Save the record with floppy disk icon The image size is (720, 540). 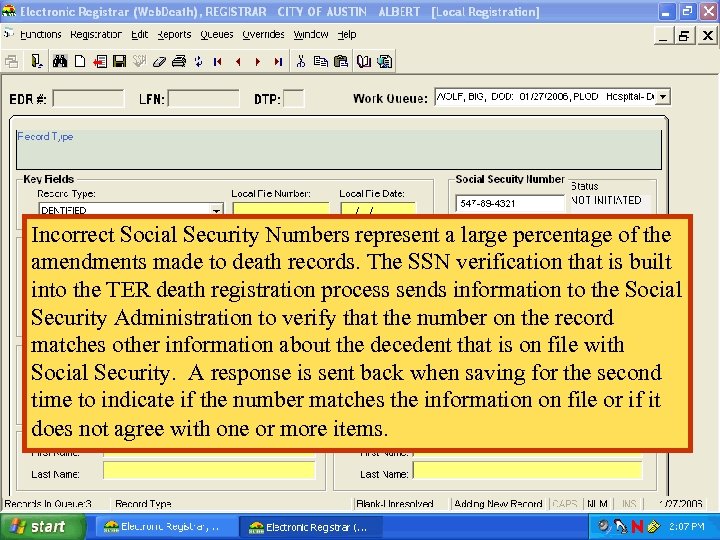[x=119, y=61]
